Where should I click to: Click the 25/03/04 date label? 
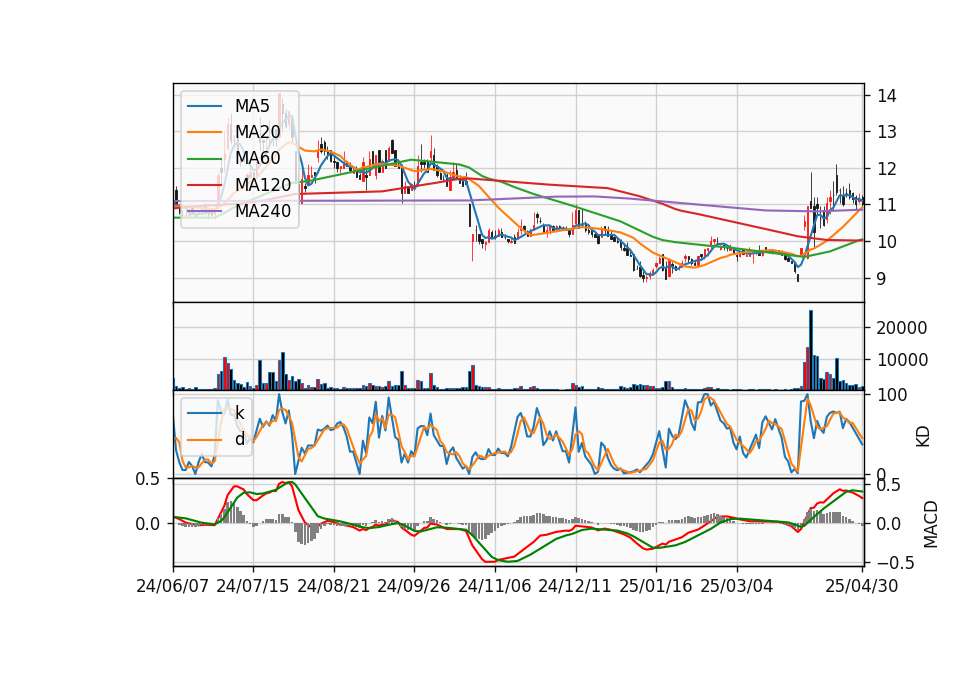pyautogui.click(x=737, y=587)
